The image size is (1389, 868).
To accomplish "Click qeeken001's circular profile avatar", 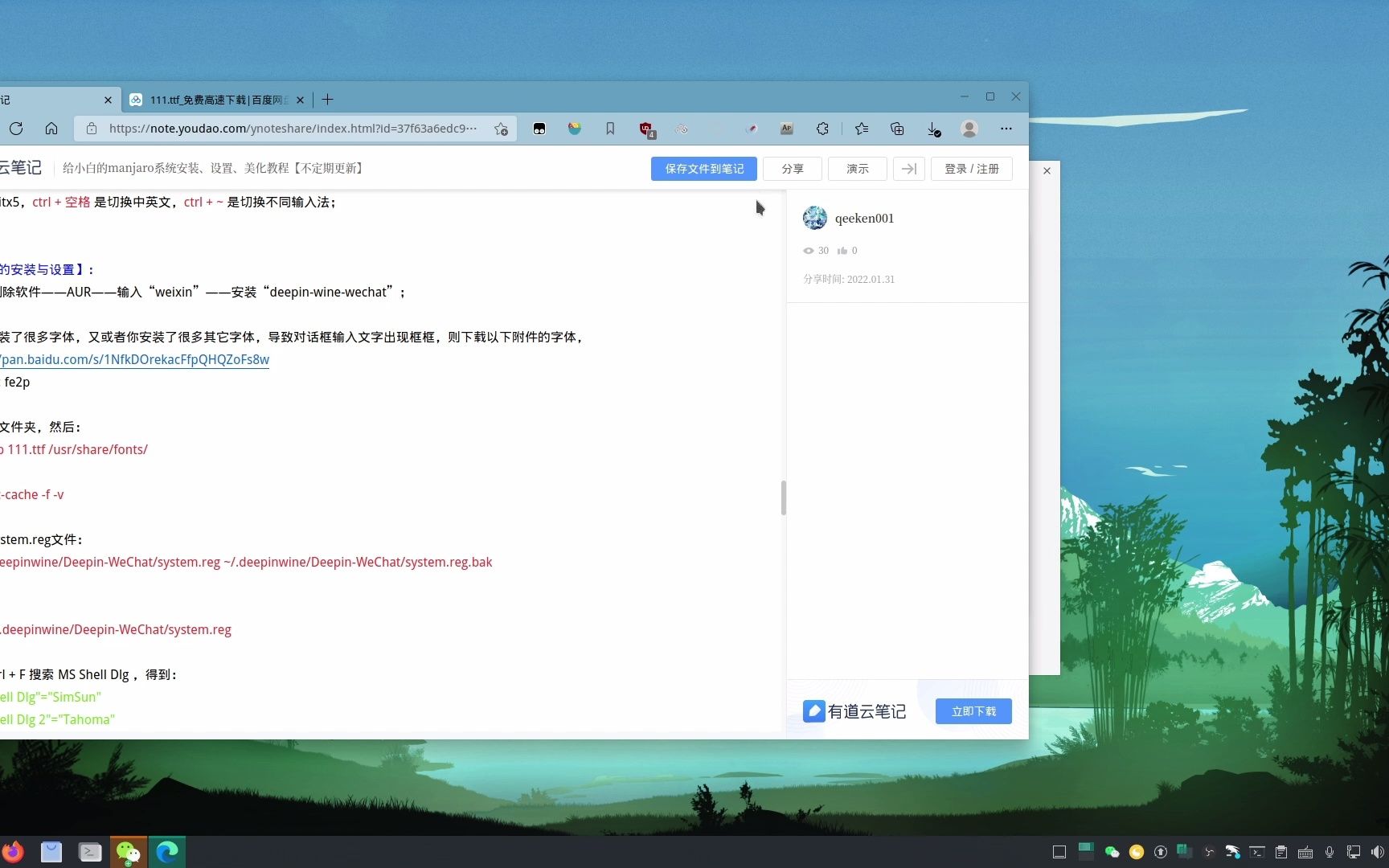I will tap(814, 218).
